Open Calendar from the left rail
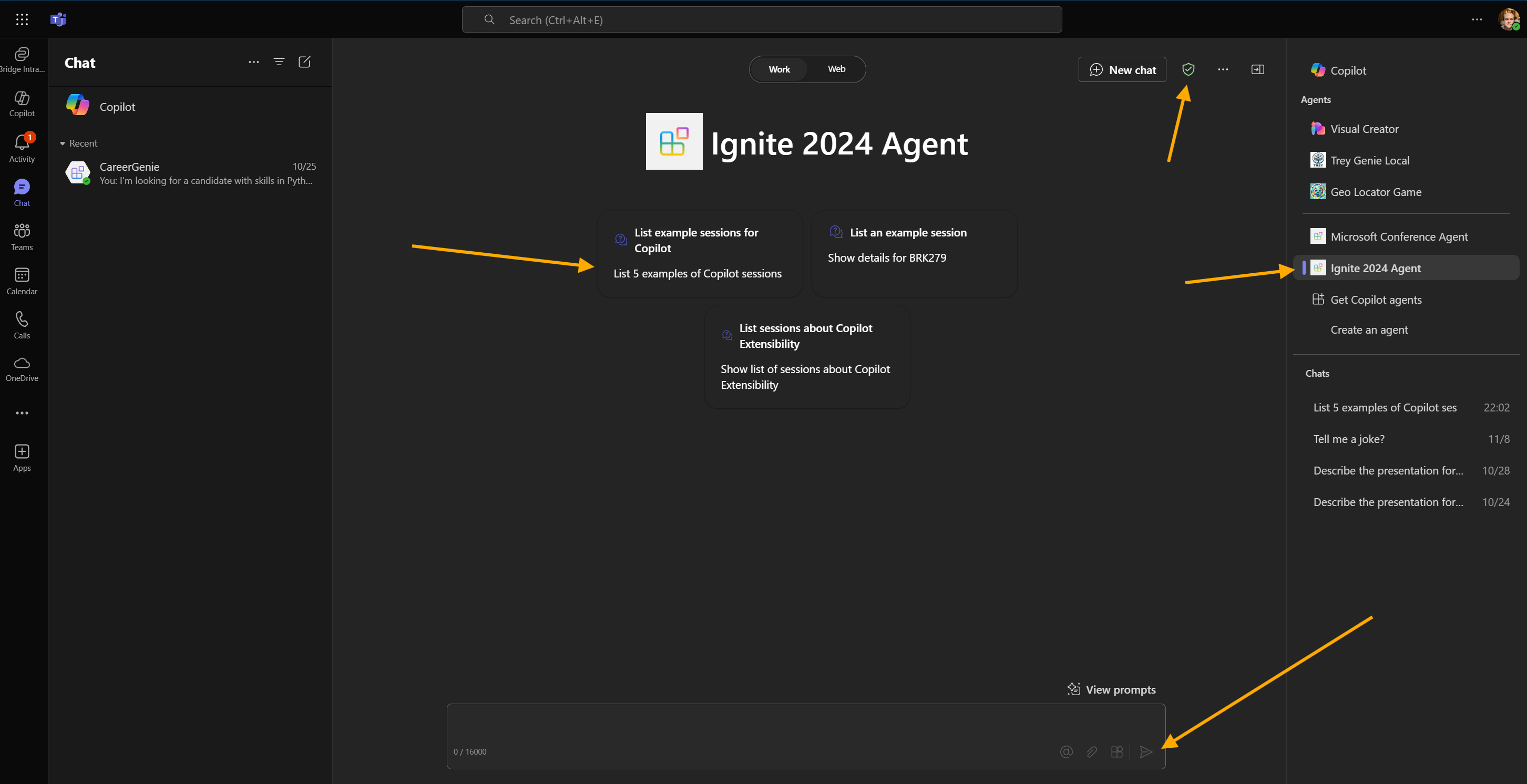Viewport: 1527px width, 784px height. point(22,280)
